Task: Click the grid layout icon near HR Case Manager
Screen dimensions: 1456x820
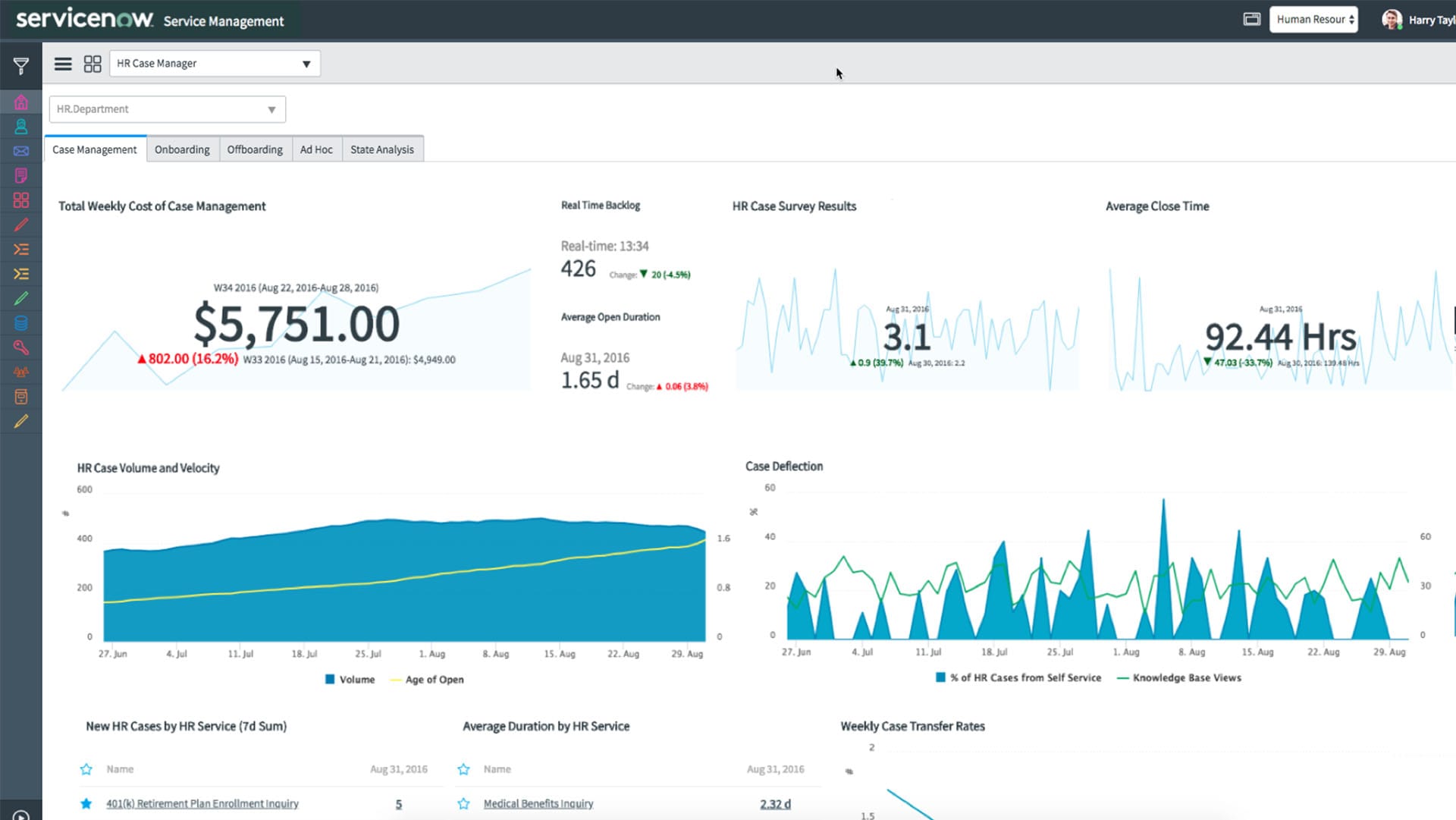Action: (93, 64)
